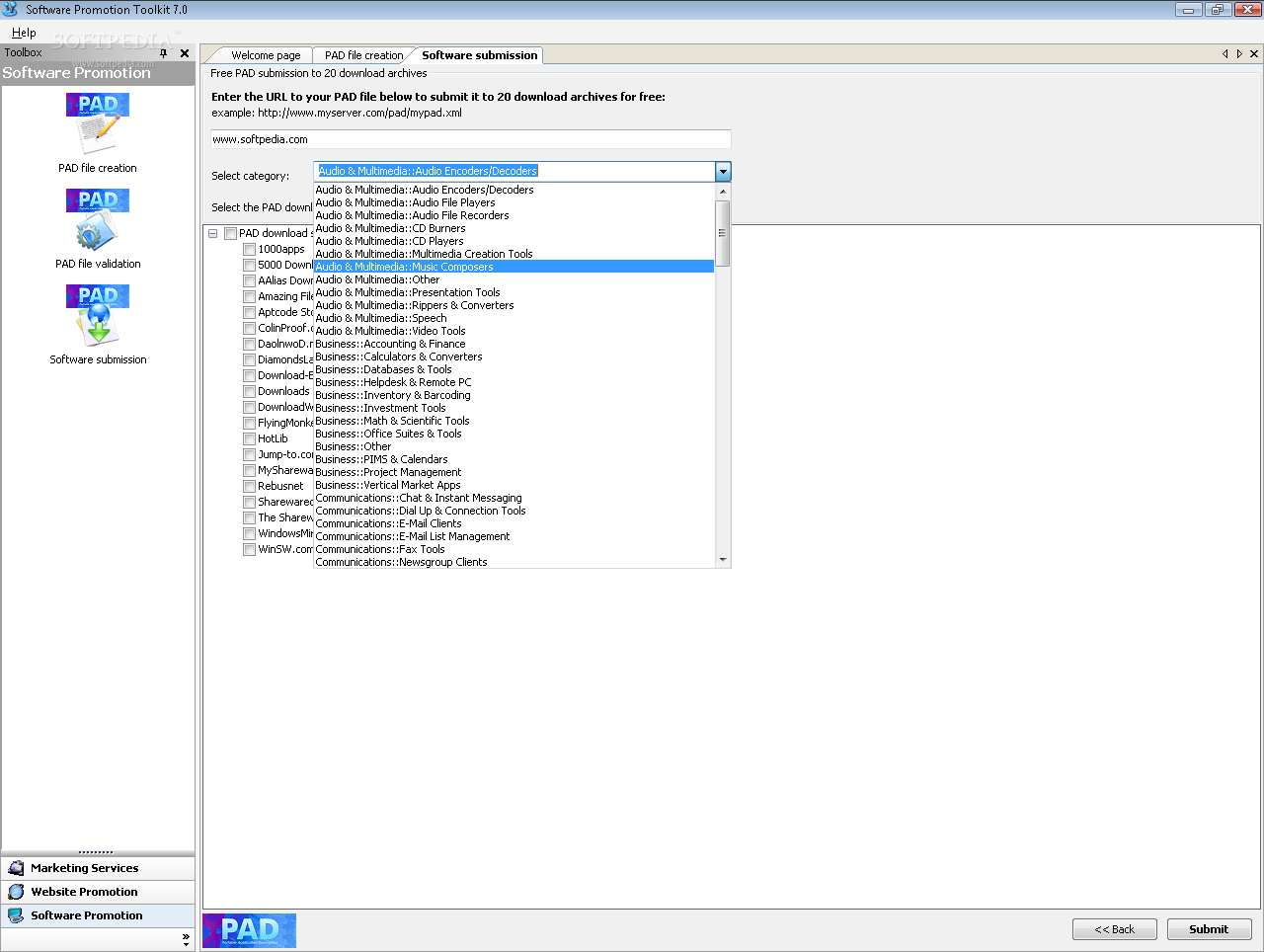
Task: Click the app icon in the title bar
Action: click(x=11, y=9)
